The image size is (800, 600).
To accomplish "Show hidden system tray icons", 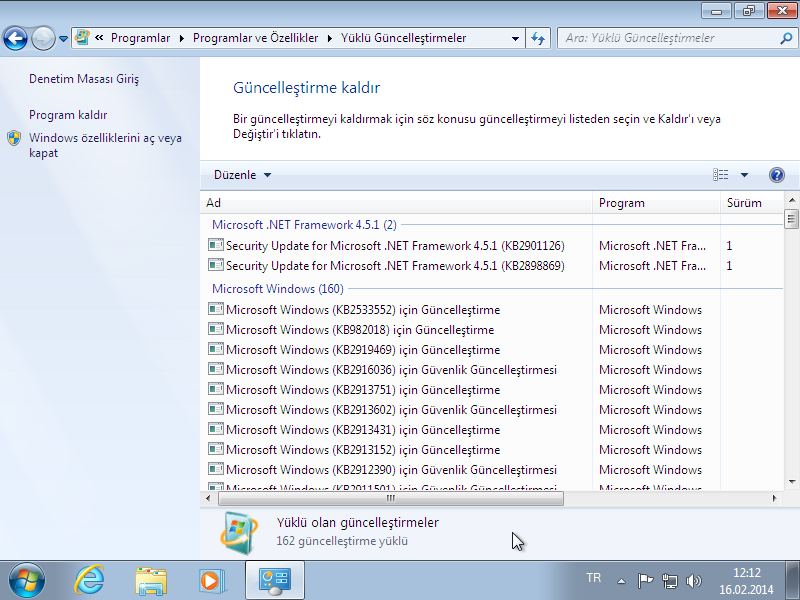I will tap(621, 580).
